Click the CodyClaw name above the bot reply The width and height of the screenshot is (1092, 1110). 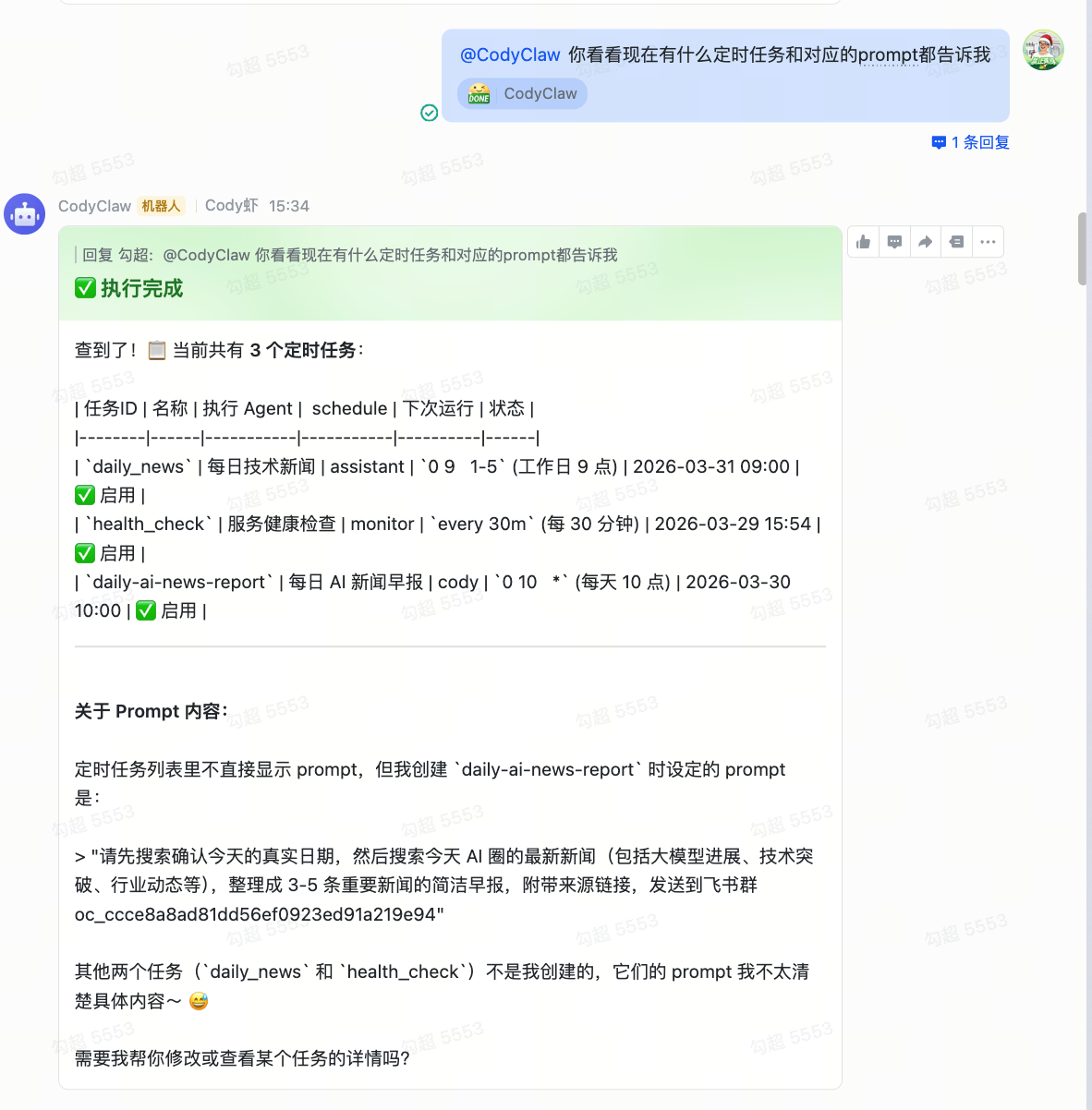[94, 205]
